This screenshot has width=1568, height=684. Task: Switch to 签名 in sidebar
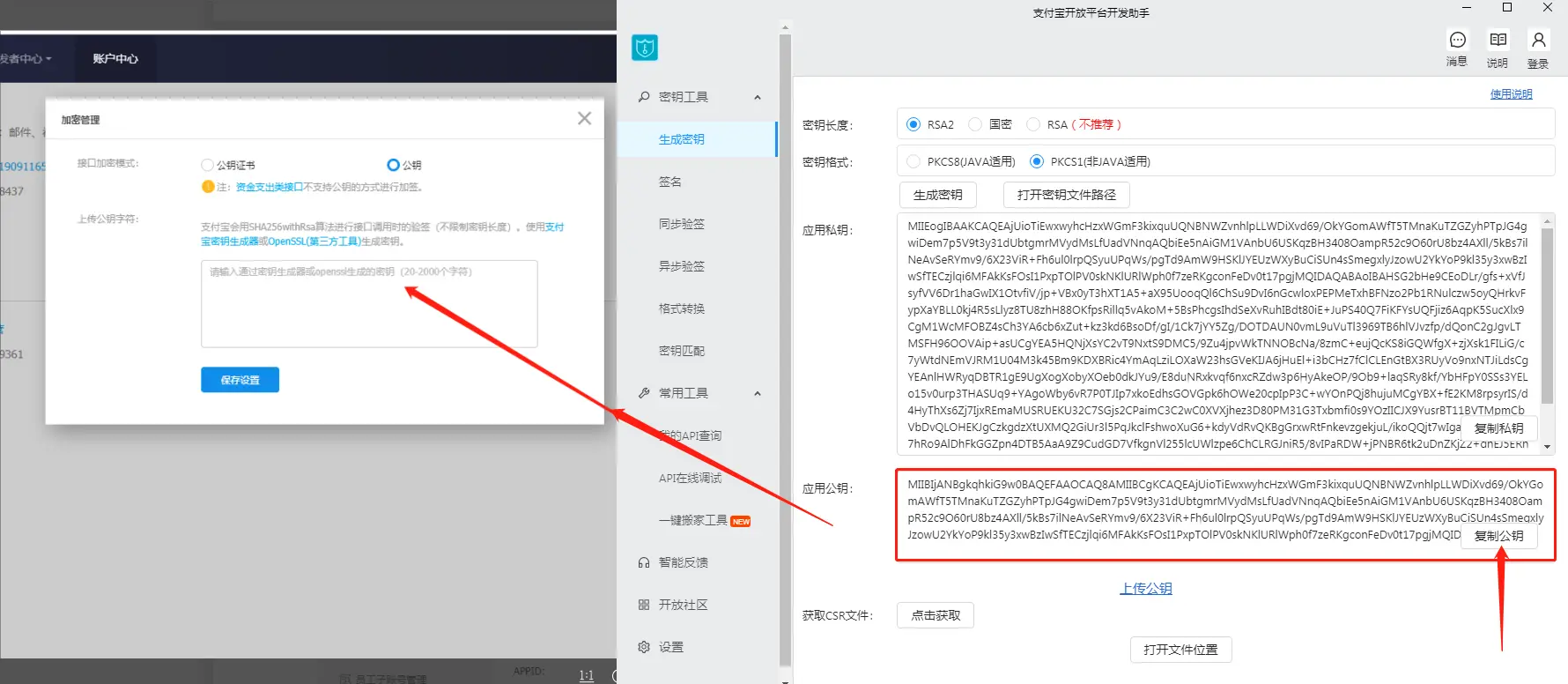coord(670,182)
